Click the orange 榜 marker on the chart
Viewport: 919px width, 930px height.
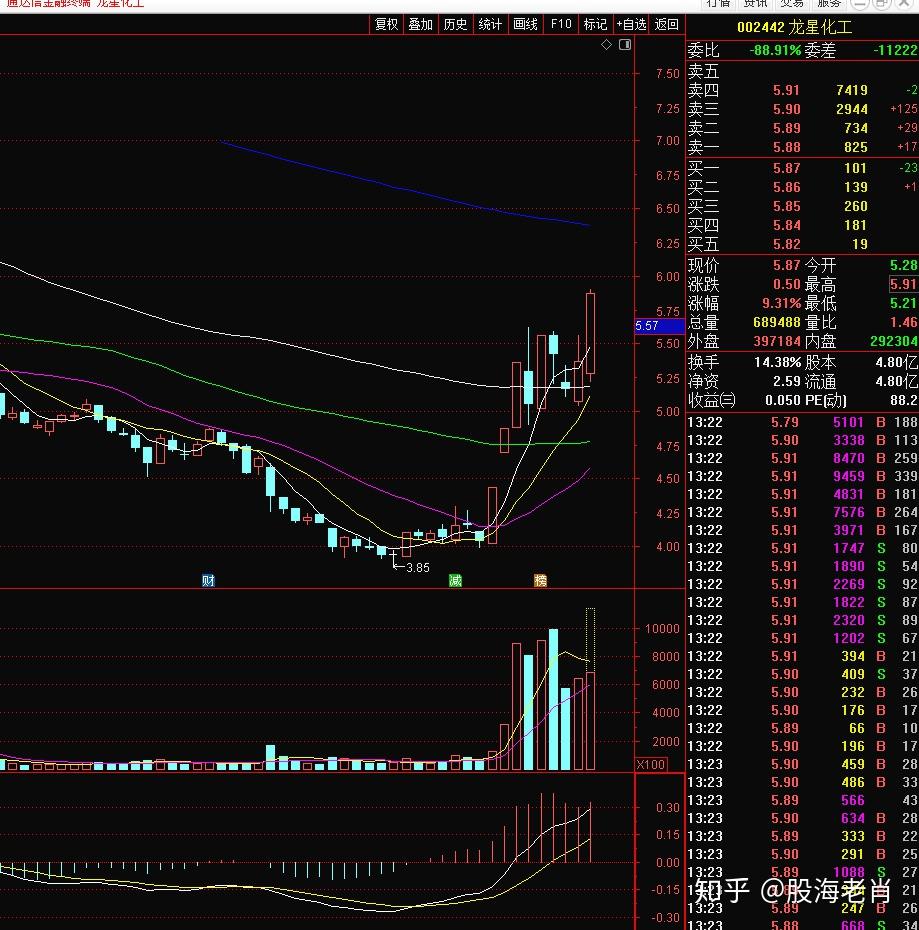[x=541, y=580]
